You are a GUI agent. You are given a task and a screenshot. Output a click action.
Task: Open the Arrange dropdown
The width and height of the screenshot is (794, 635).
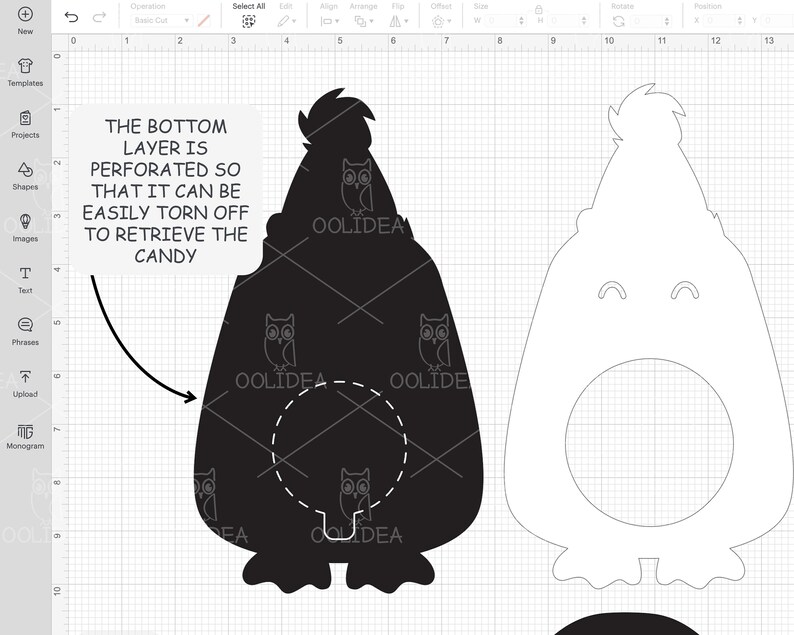pos(364,21)
